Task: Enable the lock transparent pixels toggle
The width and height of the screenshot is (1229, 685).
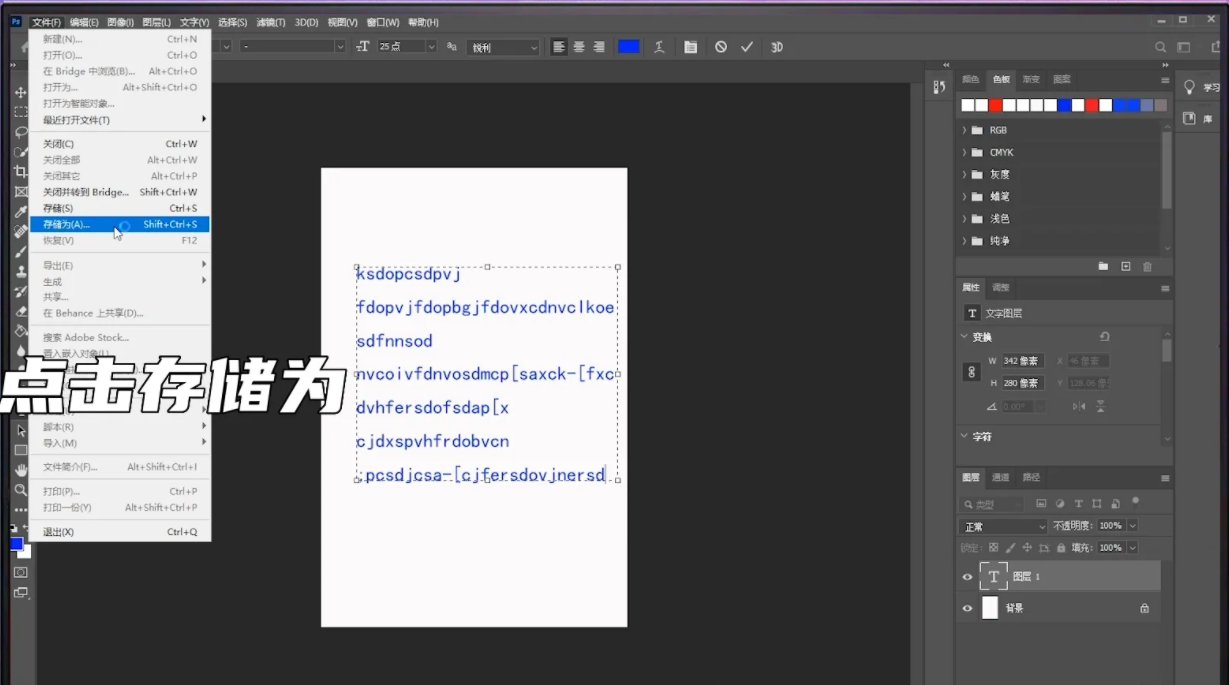Action: coord(992,547)
